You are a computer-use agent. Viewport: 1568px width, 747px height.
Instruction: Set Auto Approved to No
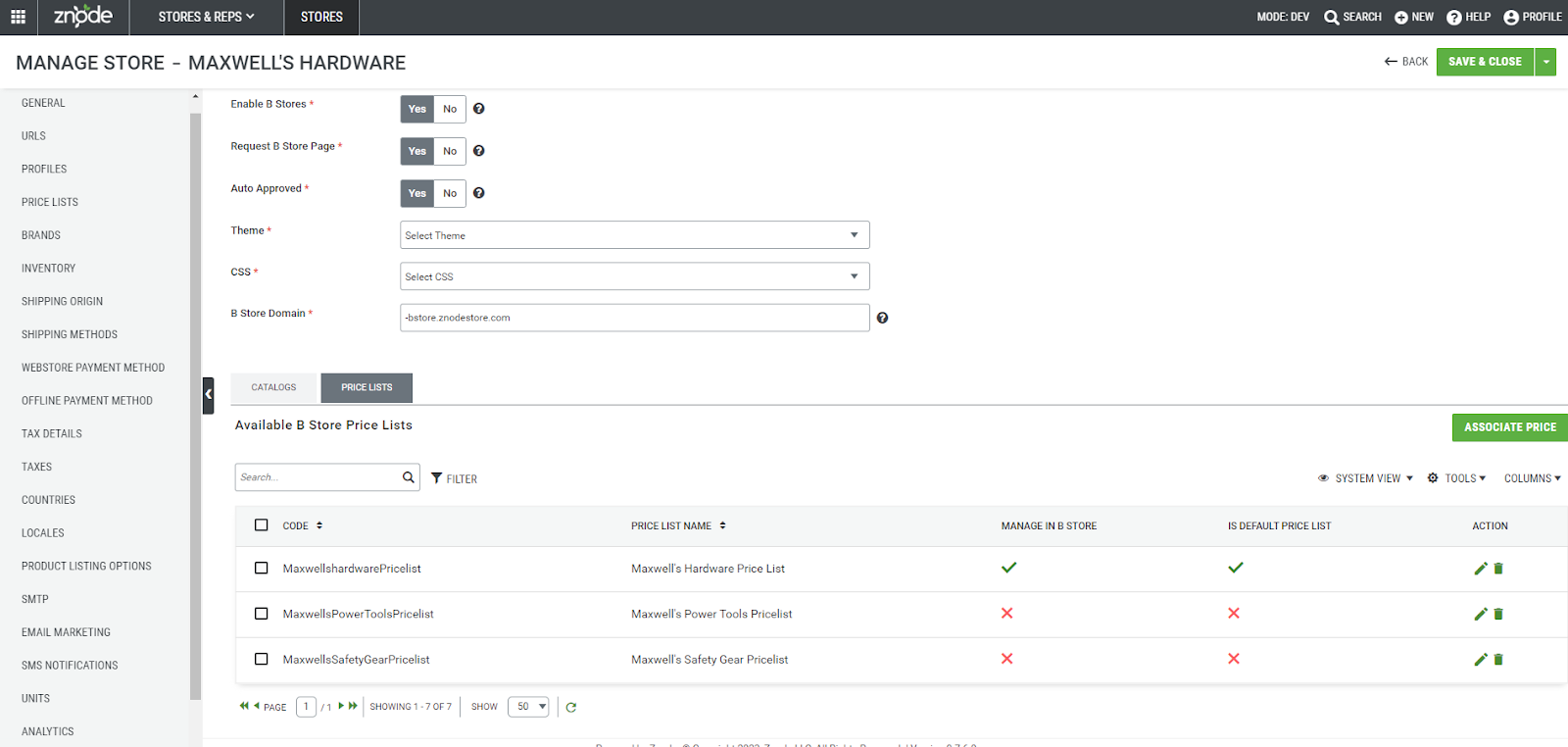click(450, 193)
